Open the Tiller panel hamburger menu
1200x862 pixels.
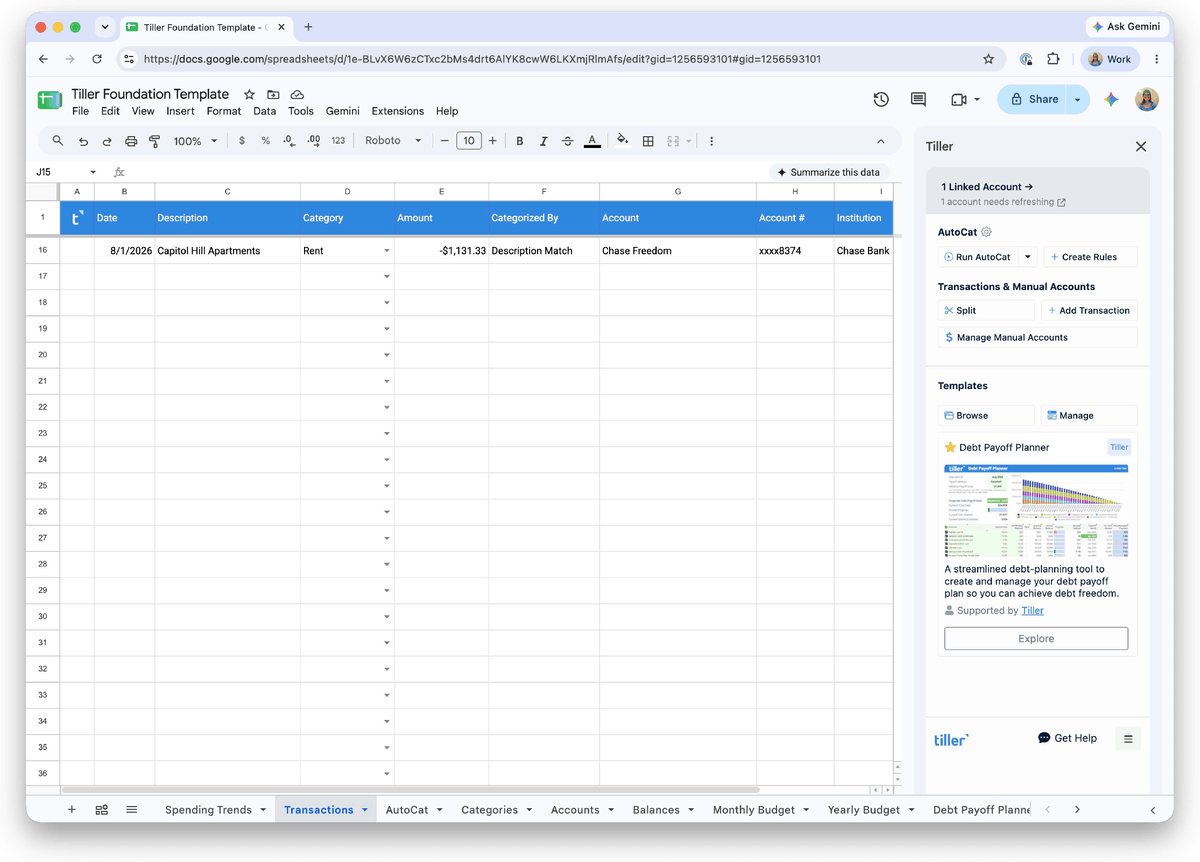(x=1128, y=739)
